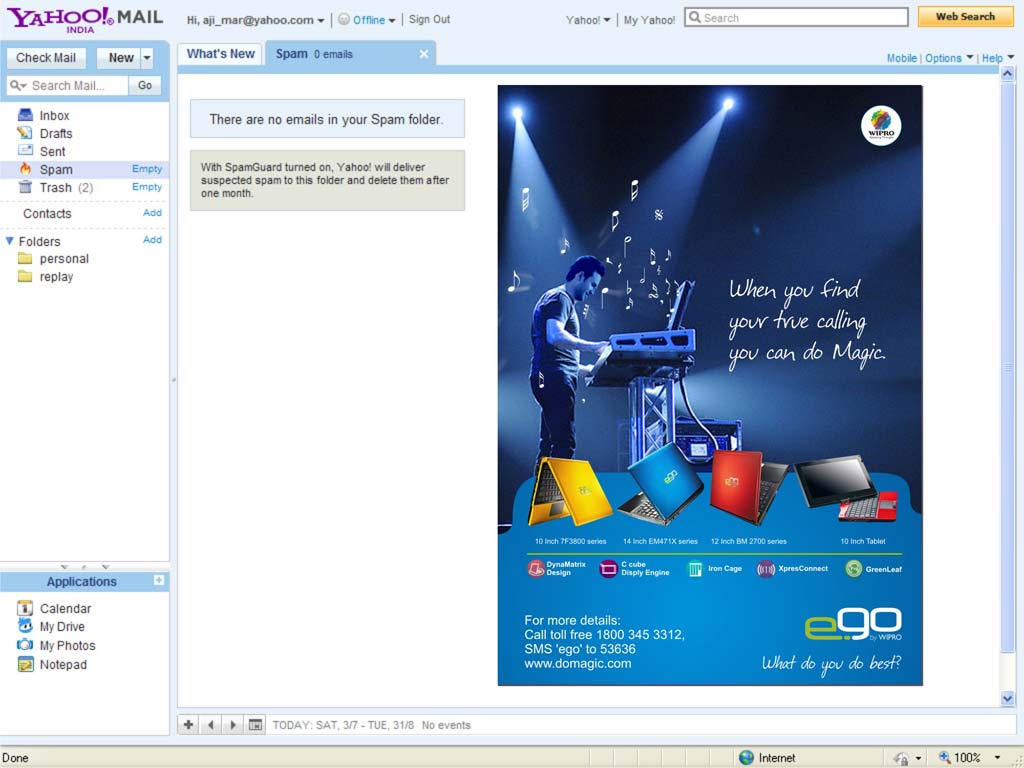Open the zoom level 100% dropdown
The width and height of the screenshot is (1024, 768).
(x=998, y=758)
